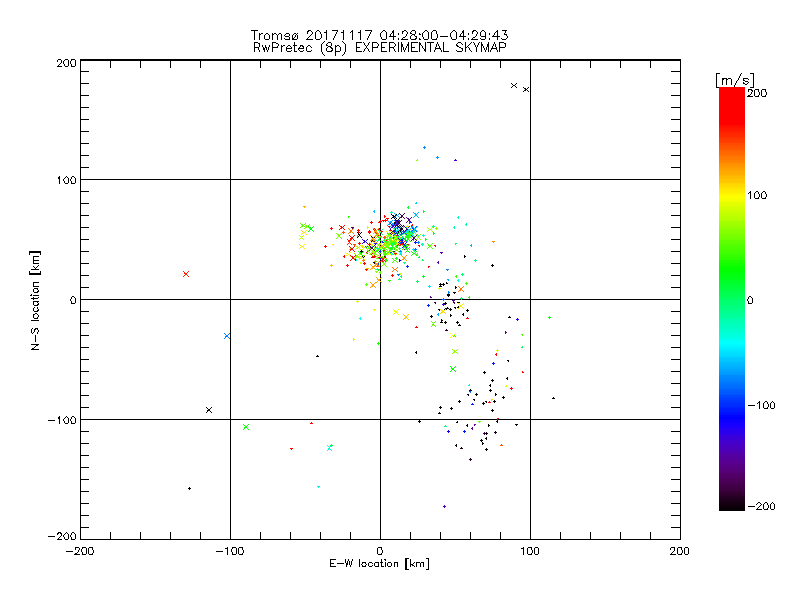Click the colorbar tick label "-100"
800x600 pixels.
click(x=761, y=405)
